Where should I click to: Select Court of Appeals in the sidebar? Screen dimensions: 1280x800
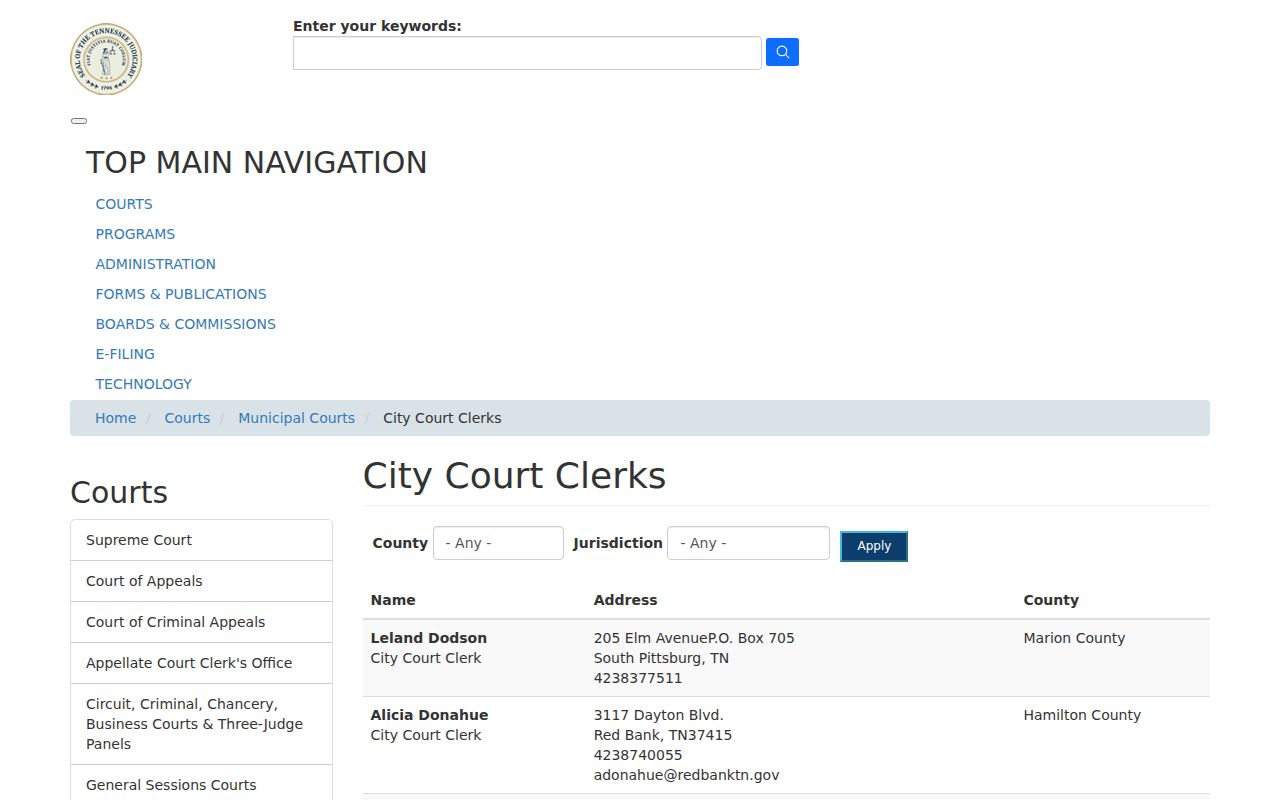[x=201, y=581]
